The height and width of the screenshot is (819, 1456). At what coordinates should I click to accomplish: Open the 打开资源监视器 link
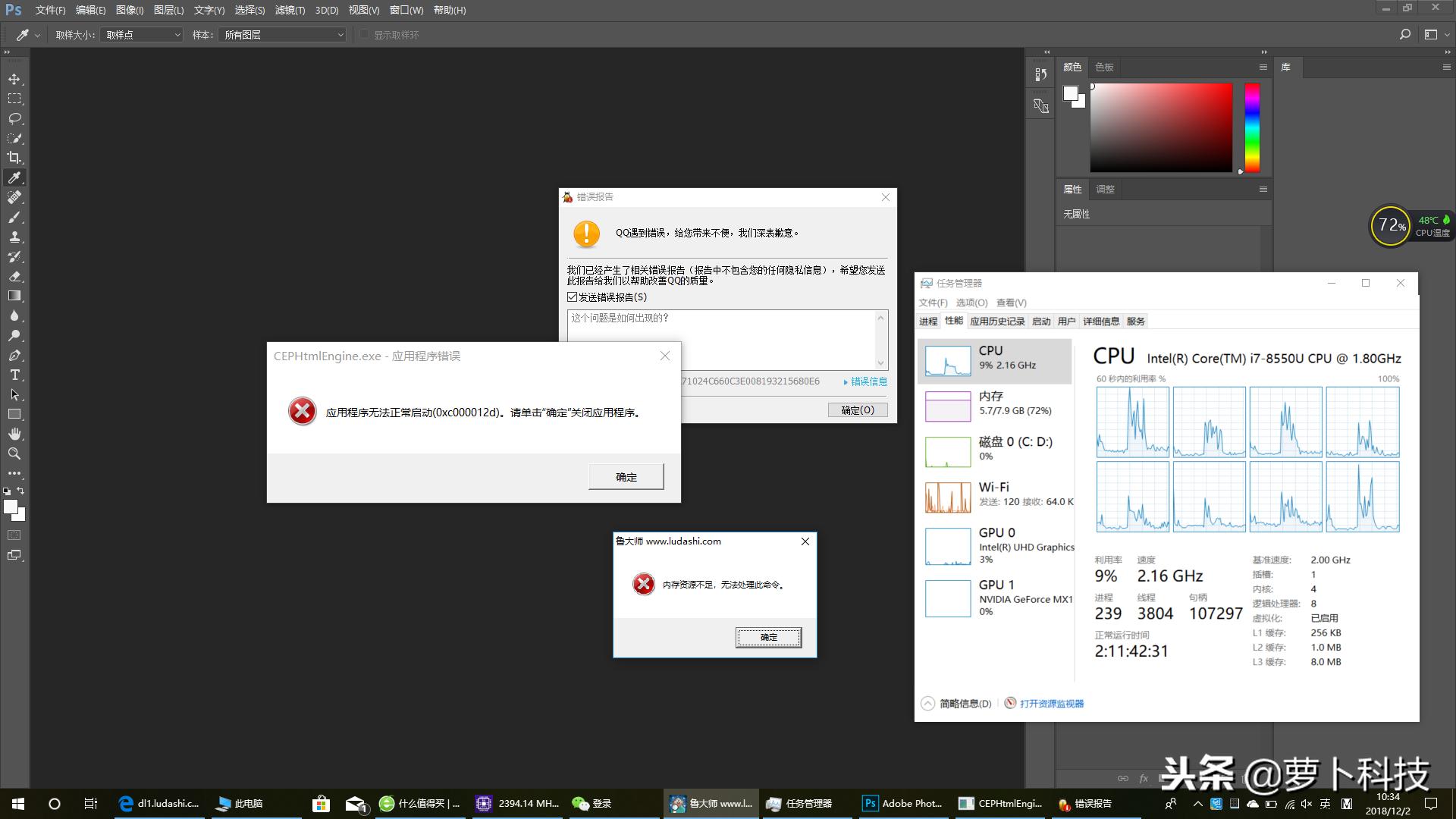[x=1051, y=704]
